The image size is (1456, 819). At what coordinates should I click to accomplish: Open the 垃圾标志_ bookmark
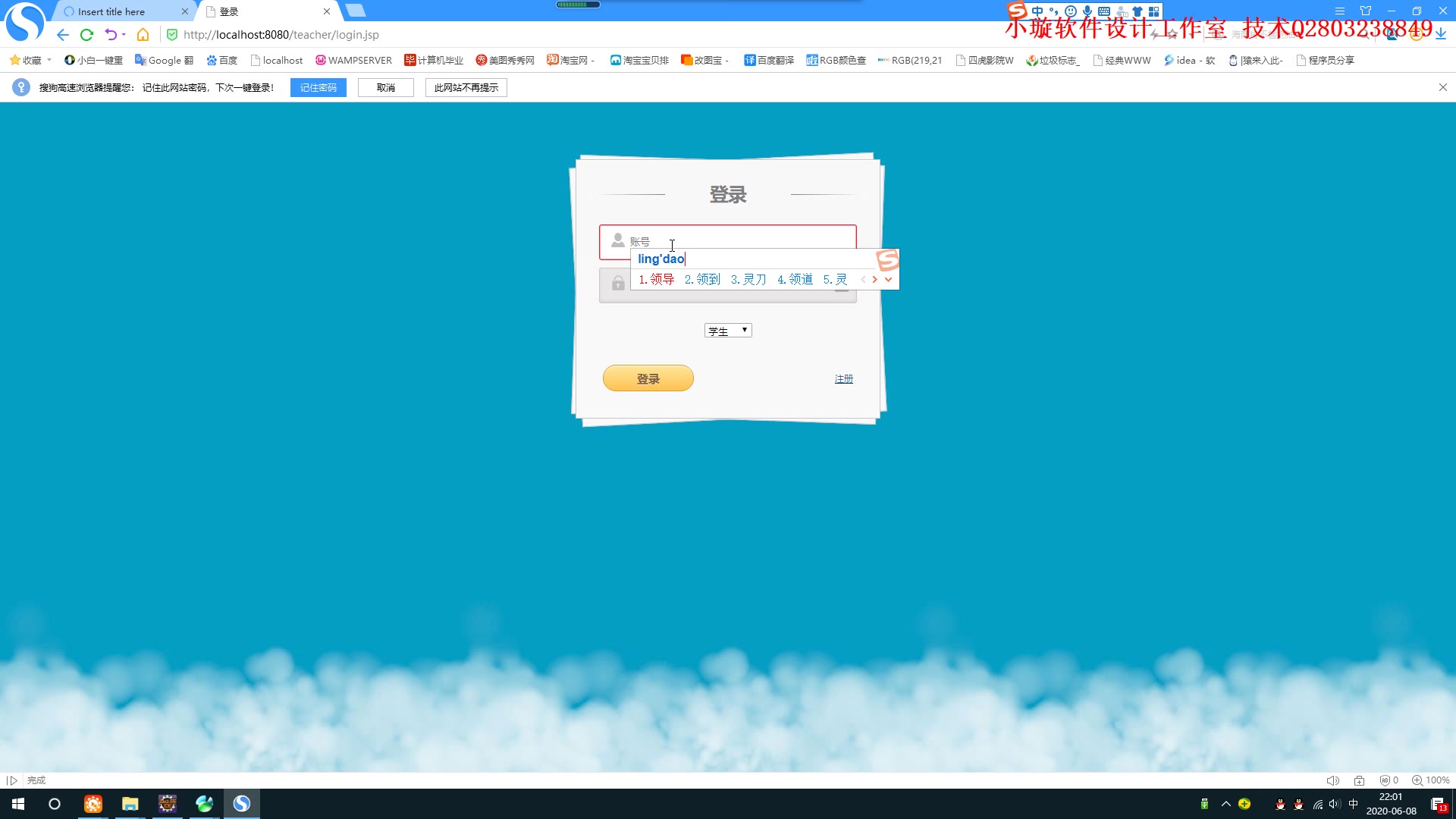pyautogui.click(x=1053, y=60)
